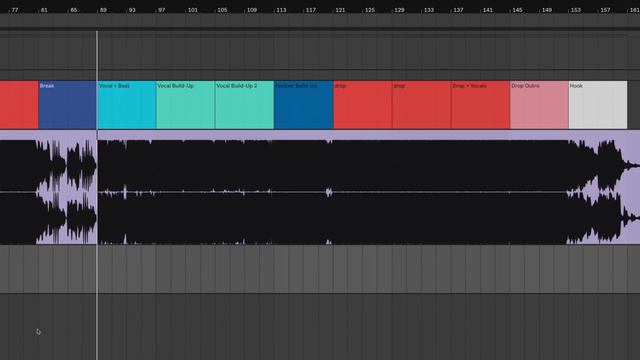640x360 pixels.
Task: Click bar 113 on the ruler
Action: 281,10
